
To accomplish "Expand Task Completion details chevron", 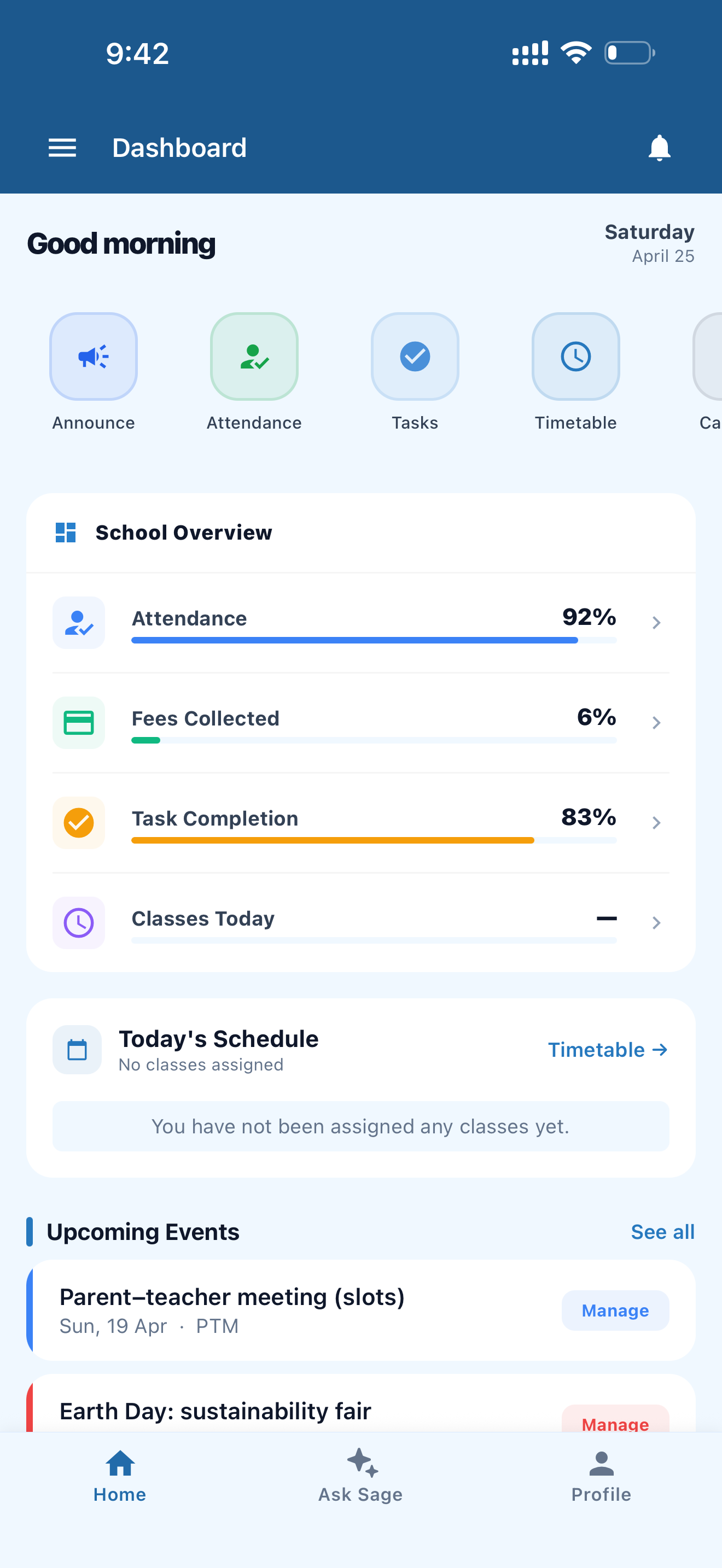I will click(x=656, y=823).
